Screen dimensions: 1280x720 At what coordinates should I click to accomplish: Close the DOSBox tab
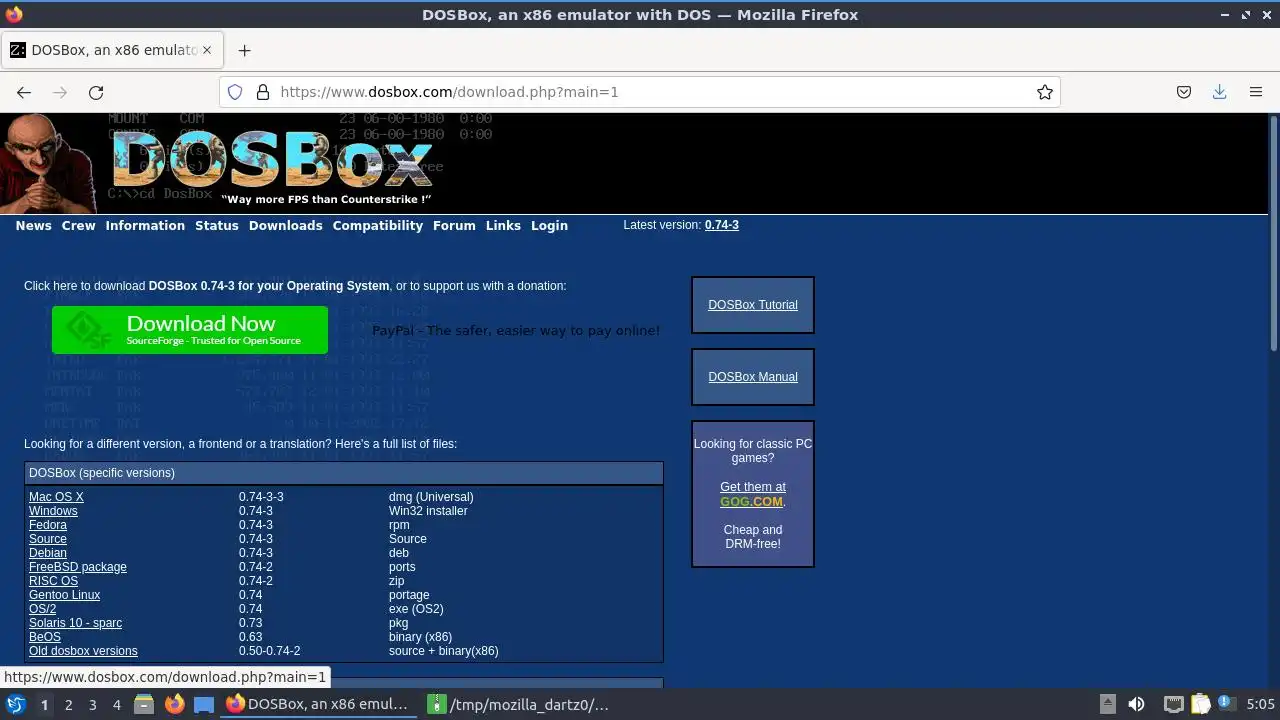coord(207,50)
